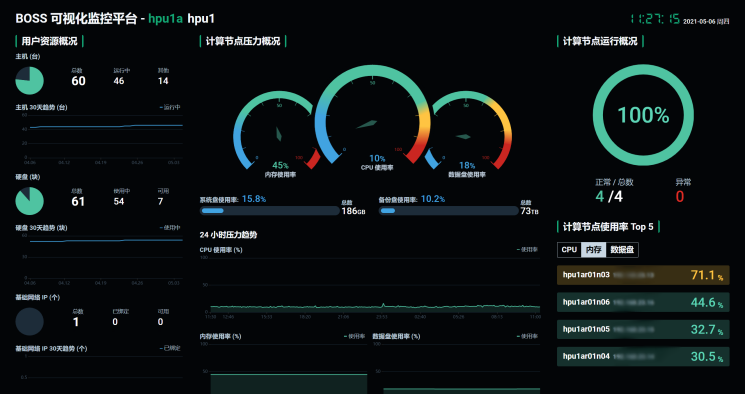Click the large CPU 使用率 gauge dial
This screenshot has height=394, width=745.
[x=372, y=114]
